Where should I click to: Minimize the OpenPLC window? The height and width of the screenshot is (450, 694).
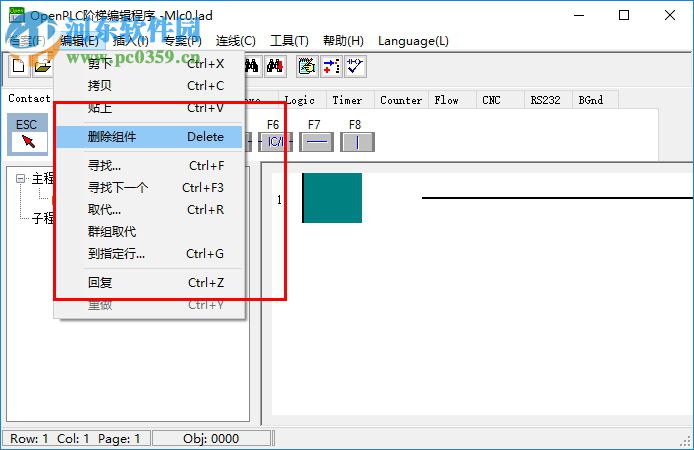click(579, 15)
